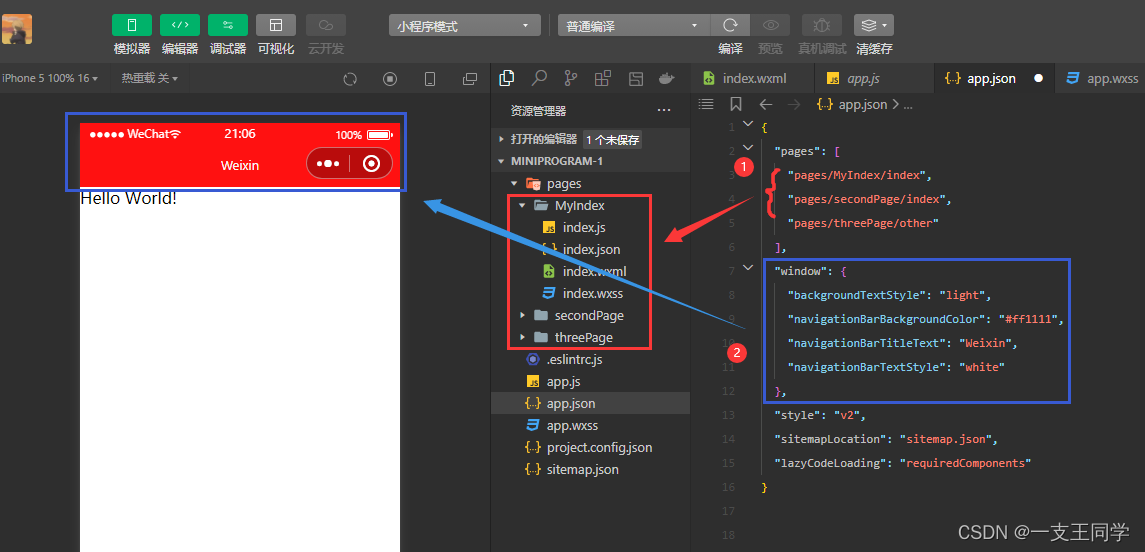Screen dimensions: 1145x552
Task: Open the clear cache layers dropdown
Action: (x=873, y=26)
